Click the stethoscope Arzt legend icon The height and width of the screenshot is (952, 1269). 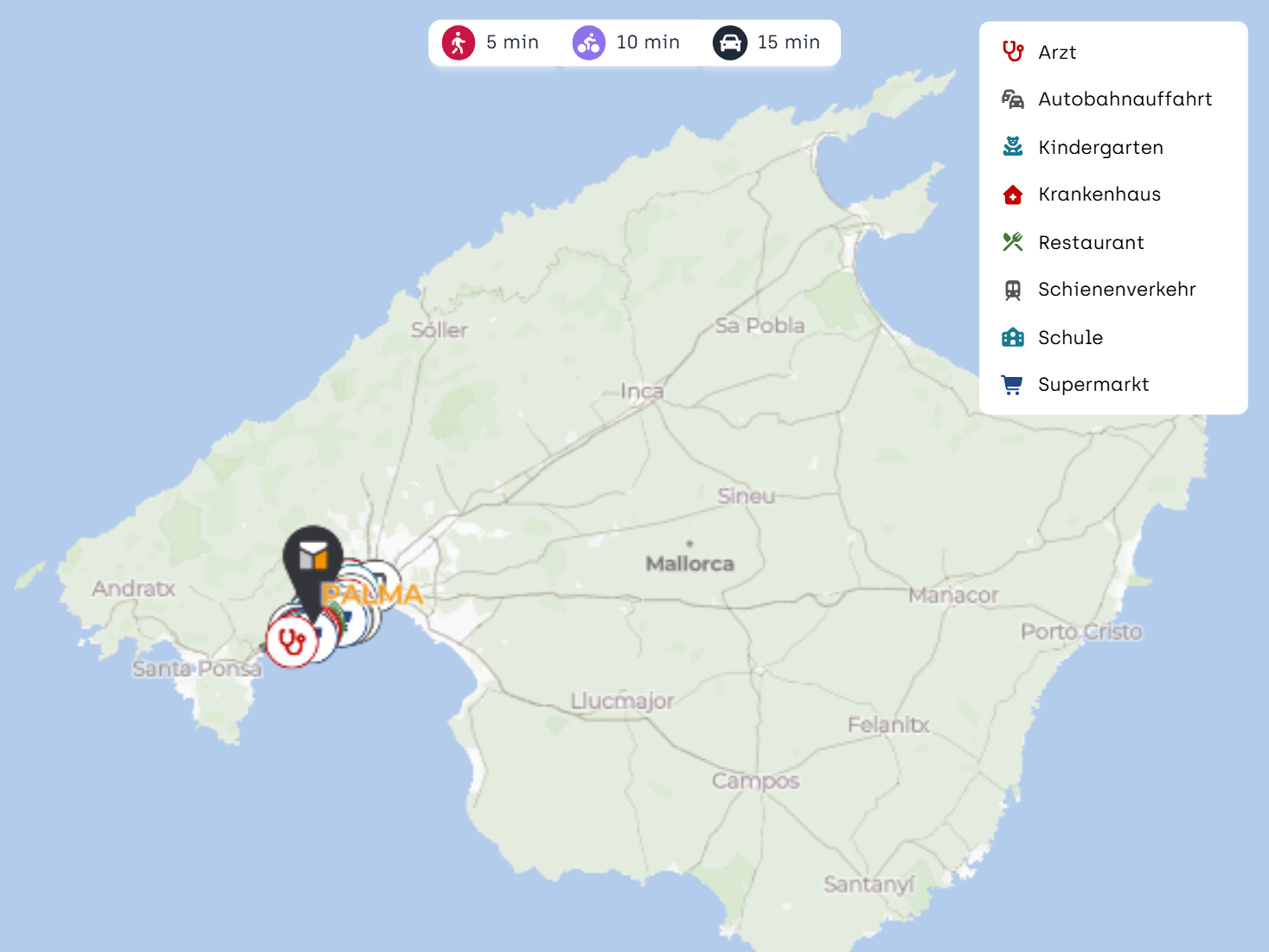pyautogui.click(x=1013, y=52)
